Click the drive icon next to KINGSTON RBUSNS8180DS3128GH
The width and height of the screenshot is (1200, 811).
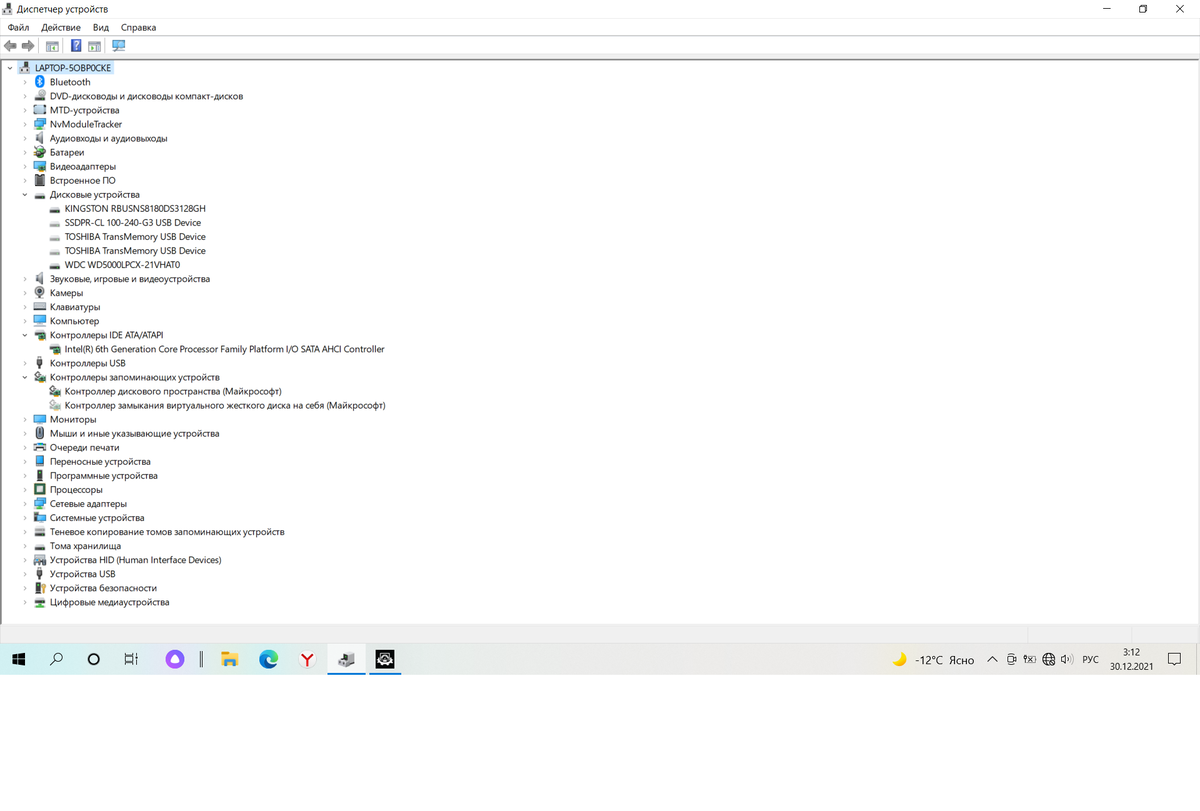(54, 209)
